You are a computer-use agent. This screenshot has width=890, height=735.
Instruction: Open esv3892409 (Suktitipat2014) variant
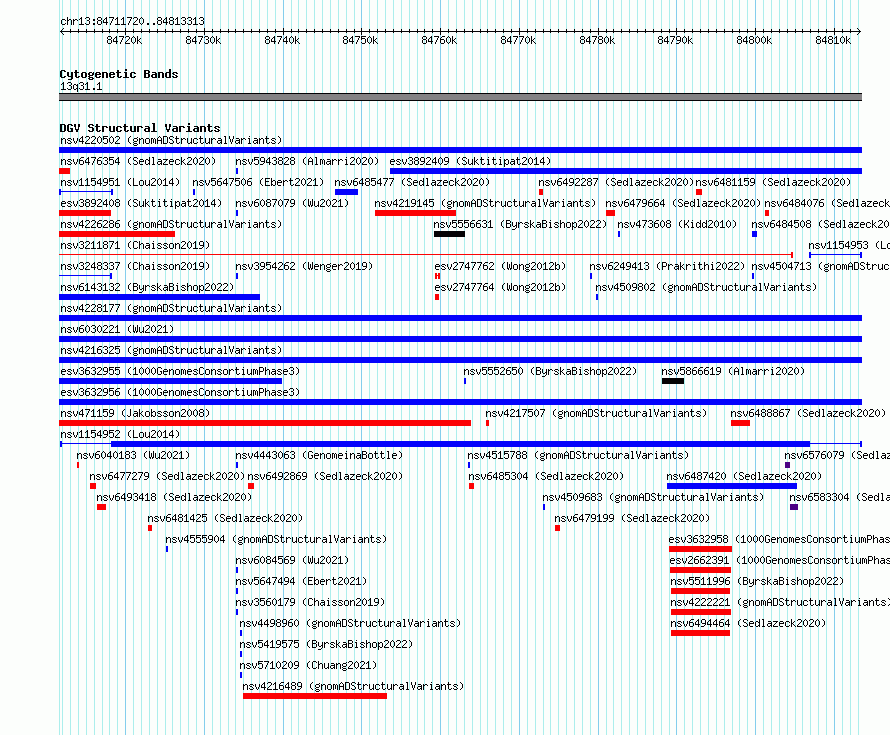(470, 161)
